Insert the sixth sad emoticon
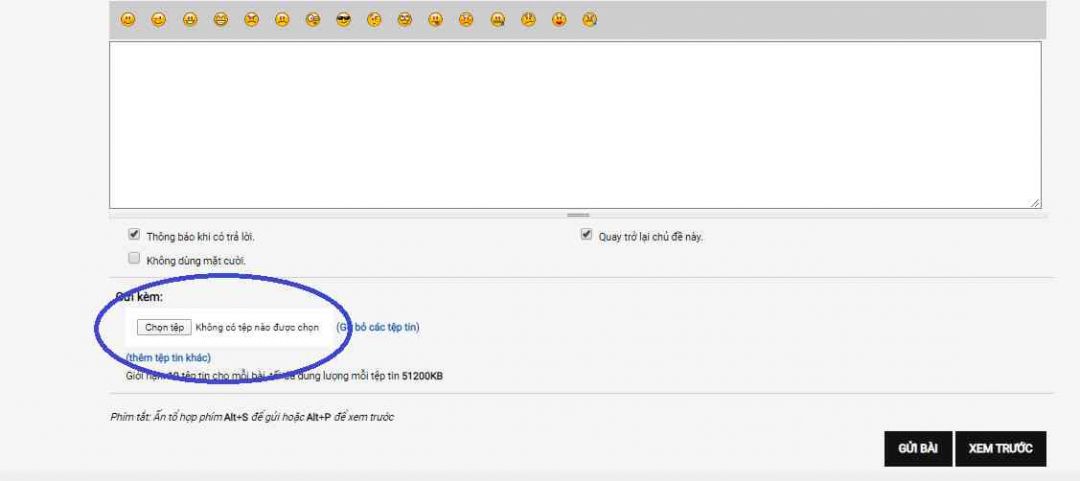The height and width of the screenshot is (481, 1080). point(283,20)
